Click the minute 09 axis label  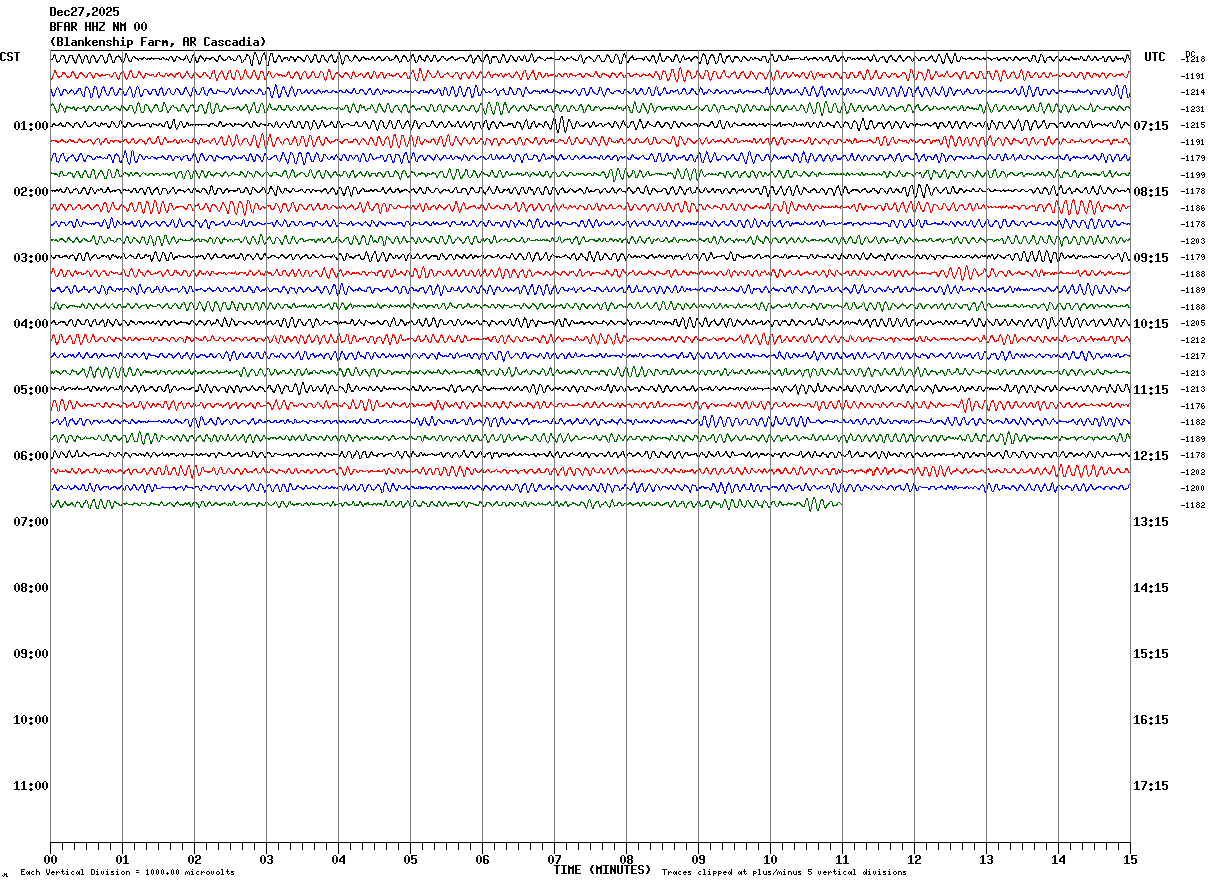tap(698, 859)
